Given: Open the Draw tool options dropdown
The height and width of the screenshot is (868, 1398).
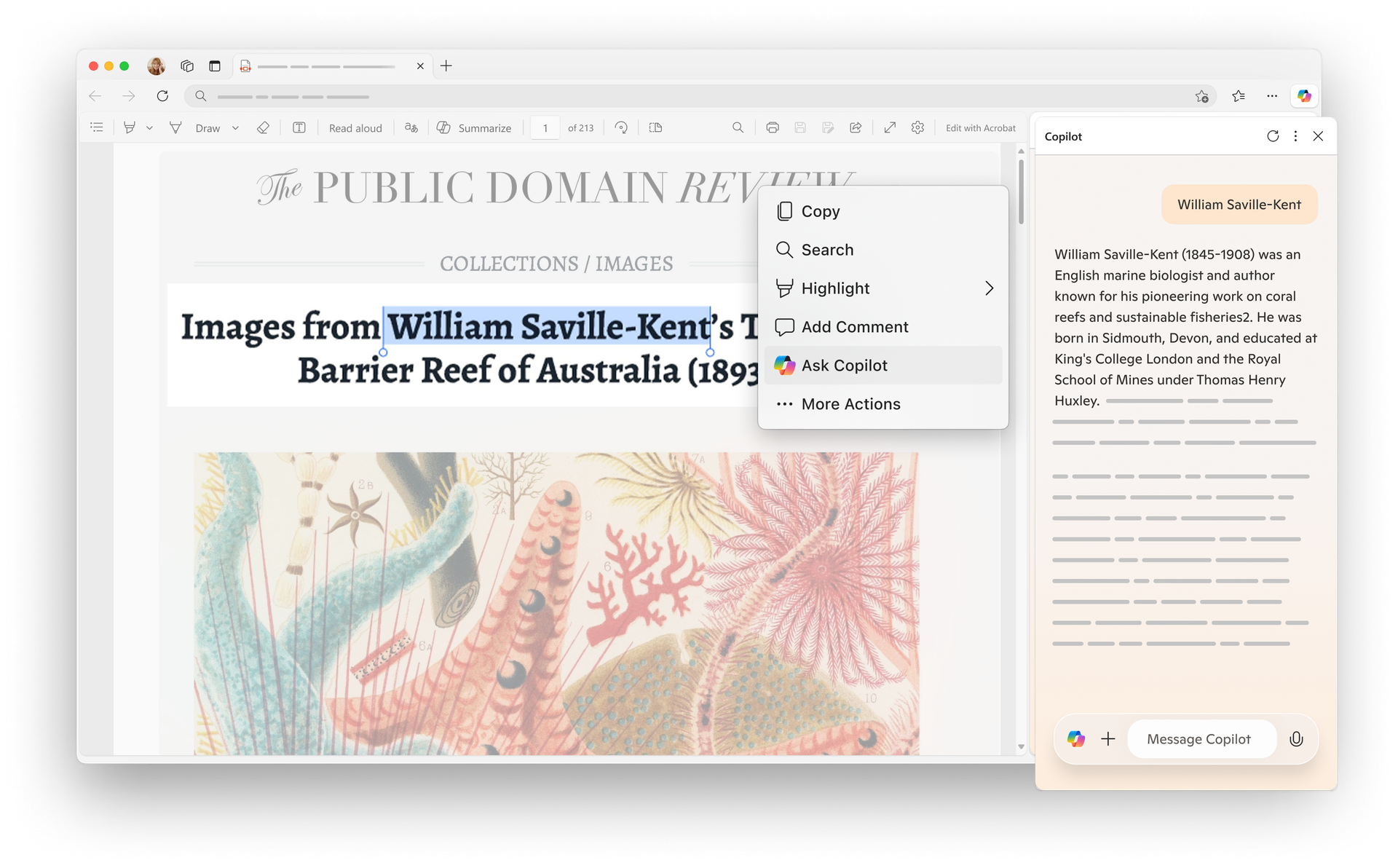Looking at the screenshot, I should click(x=235, y=127).
